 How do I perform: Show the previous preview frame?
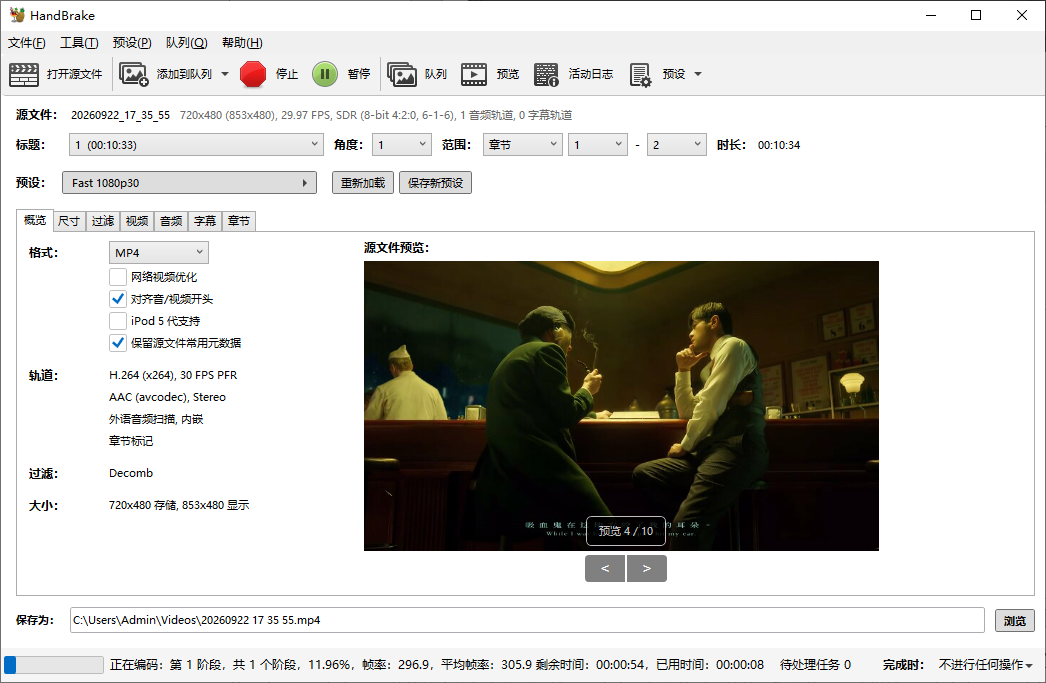coord(605,568)
